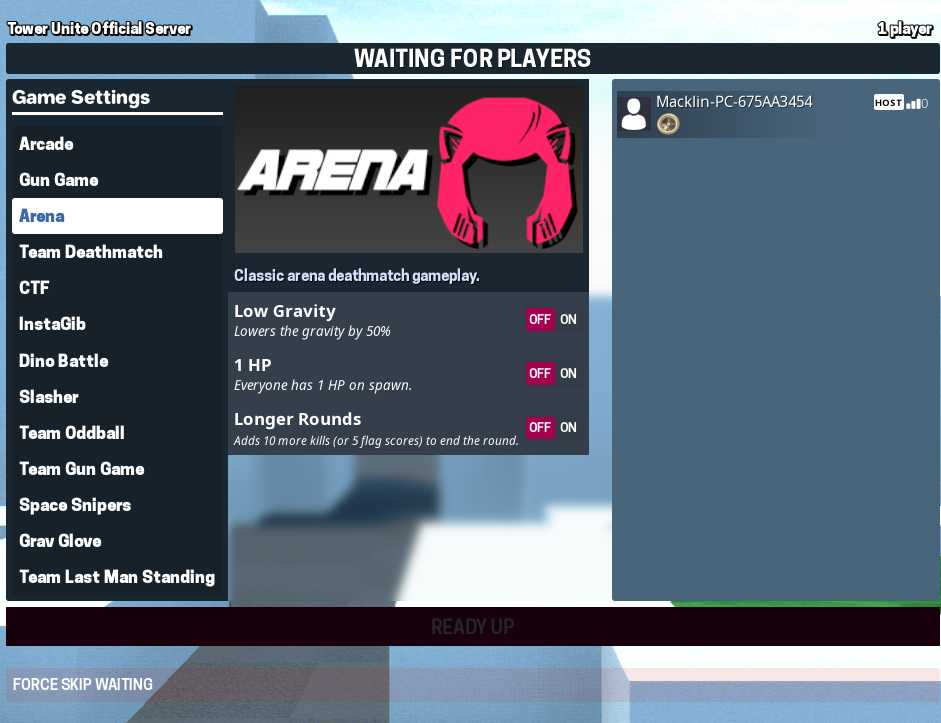
Task: Pick Team Gun Game mode
Action: coord(117,469)
